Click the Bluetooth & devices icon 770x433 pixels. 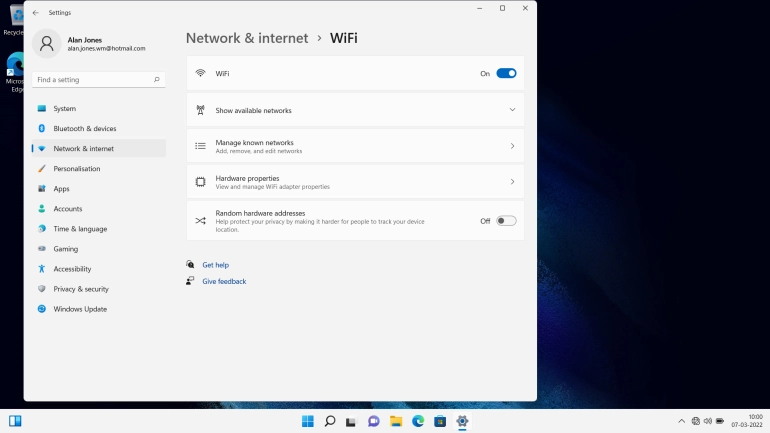click(42, 129)
